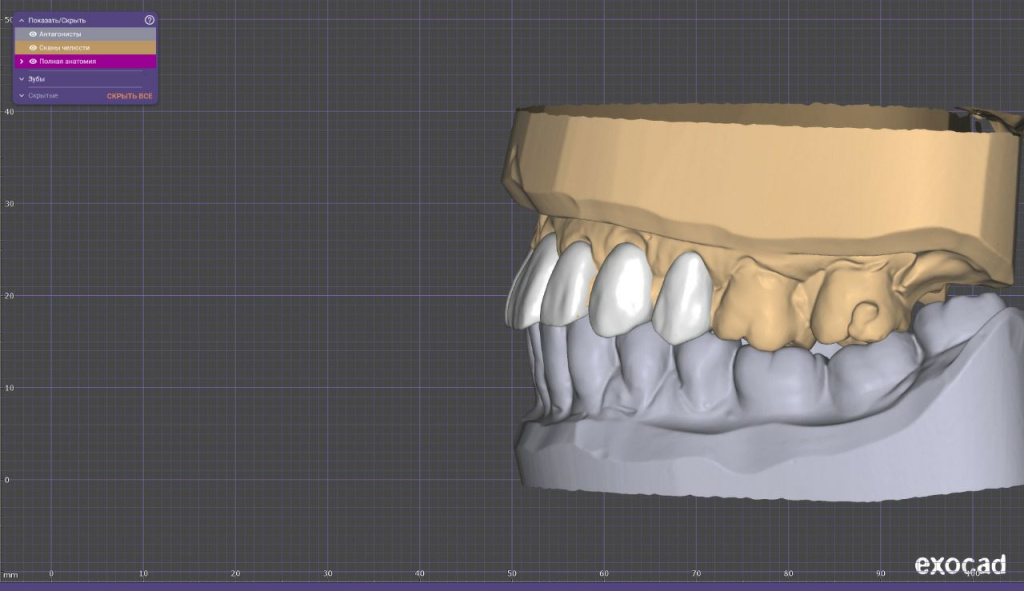Viewport: 1024px width, 591px height.
Task: Toggle eye icon for Антагонисты
Action: 33,34
